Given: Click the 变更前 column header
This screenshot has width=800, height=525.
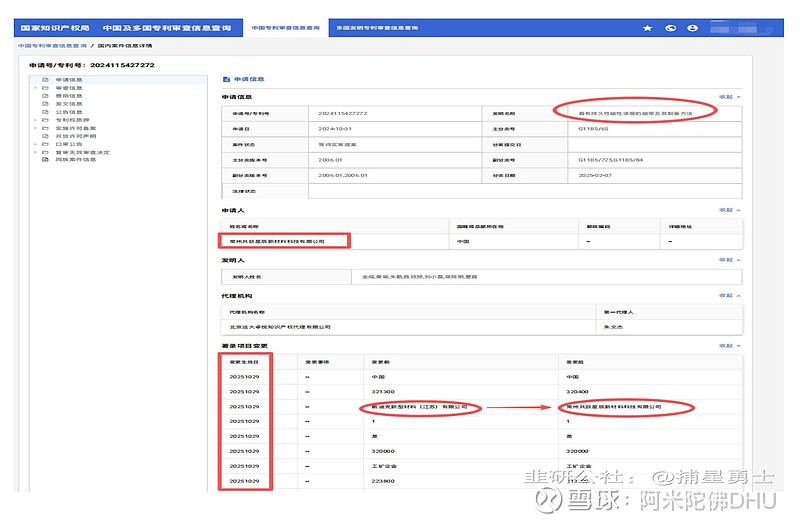Looking at the screenshot, I should [381, 362].
